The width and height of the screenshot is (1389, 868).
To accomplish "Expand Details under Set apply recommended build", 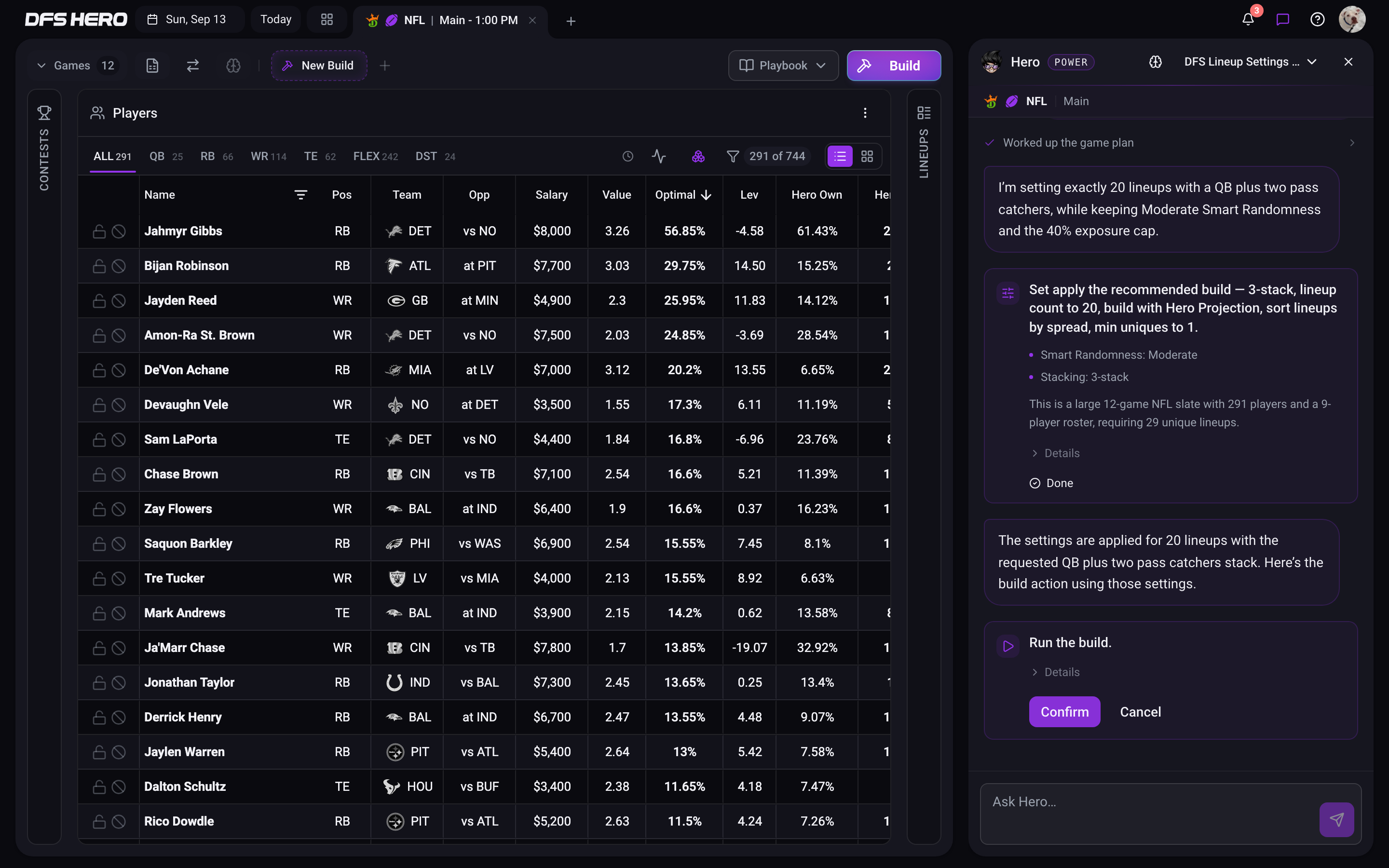I will tap(1056, 453).
